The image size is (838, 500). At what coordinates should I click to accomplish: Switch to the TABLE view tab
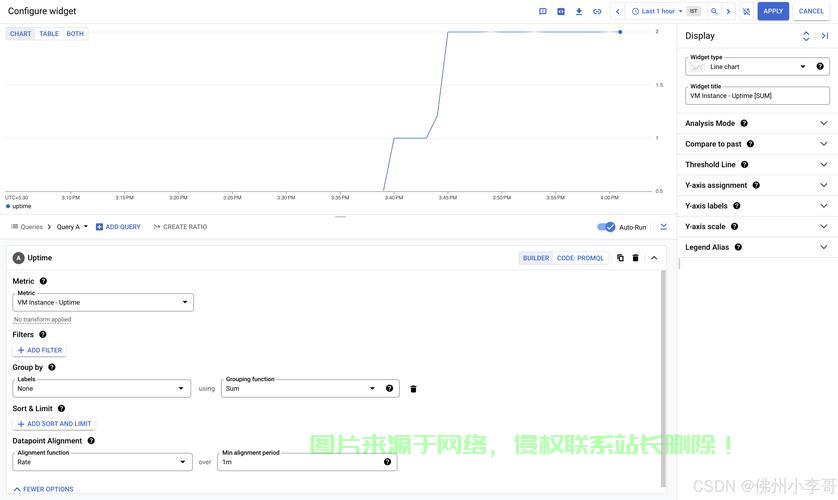[49, 34]
